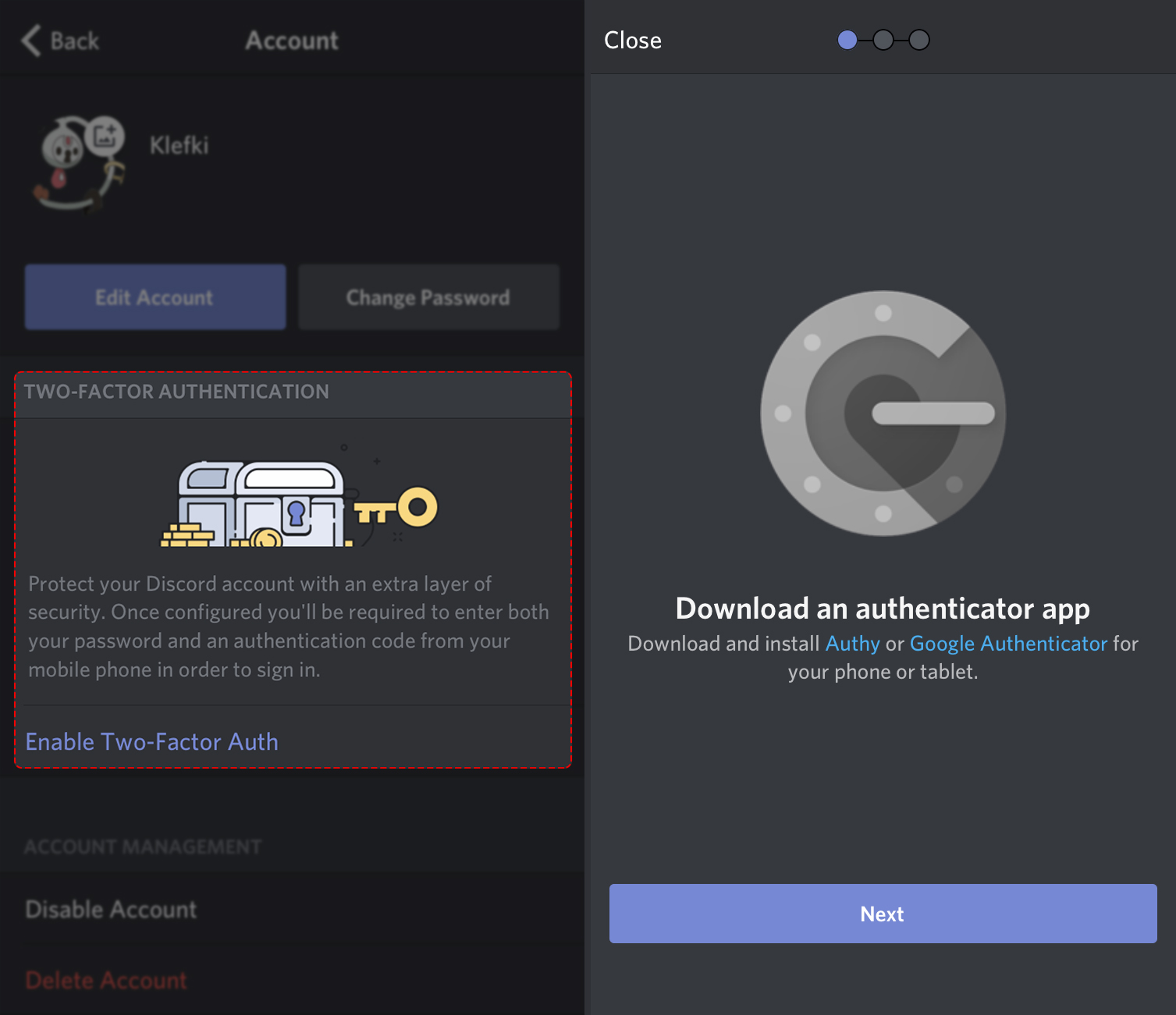Open the Google Authenticator link
The height and width of the screenshot is (1015, 1176).
1008,644
